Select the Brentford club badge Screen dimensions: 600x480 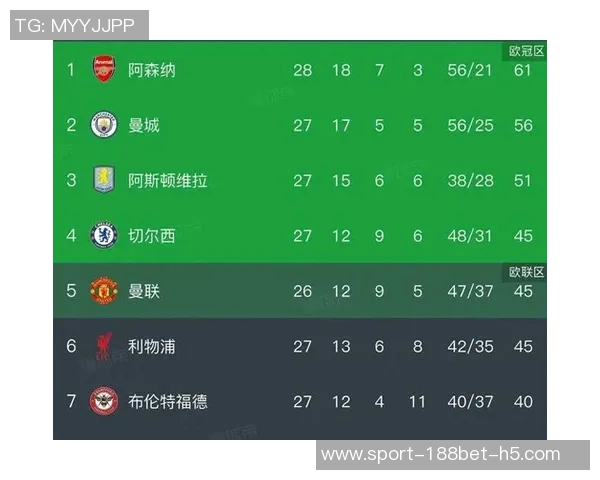pyautogui.click(x=104, y=401)
